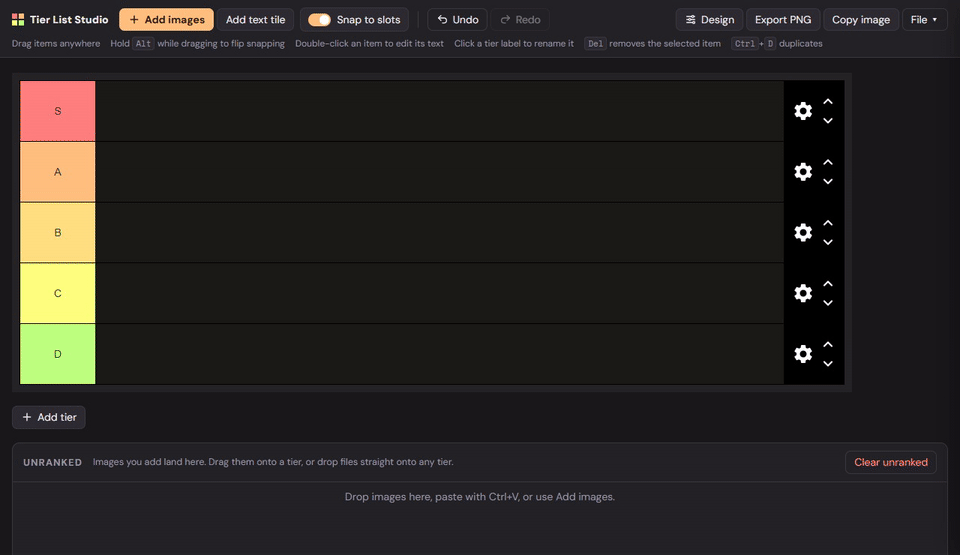Click 'Double-click an item to edit its text' hint
Image resolution: width=960 pixels, height=555 pixels.
(369, 43)
